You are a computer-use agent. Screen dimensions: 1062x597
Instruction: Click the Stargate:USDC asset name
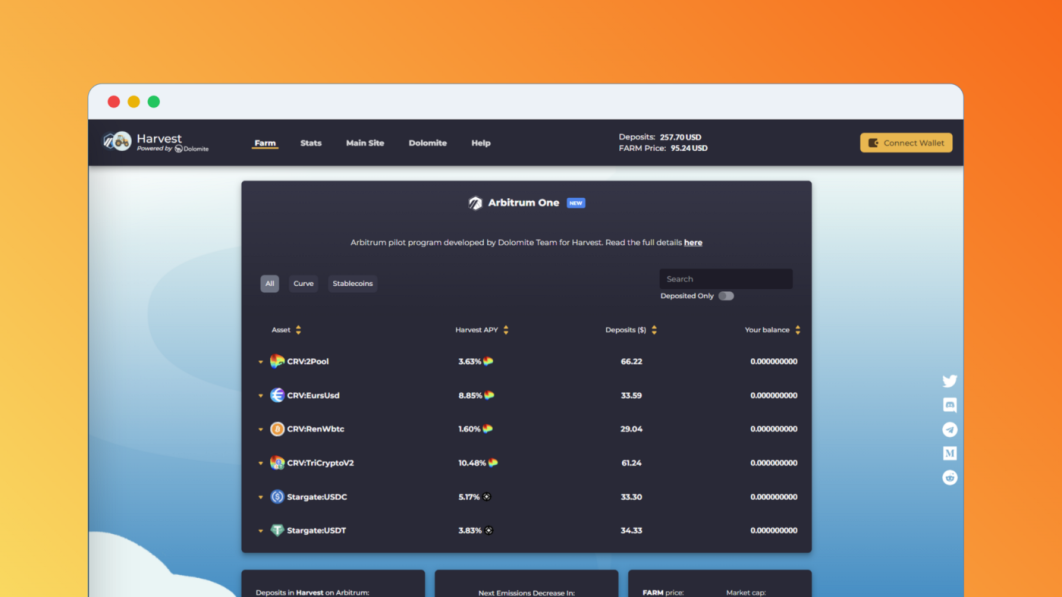pos(317,497)
